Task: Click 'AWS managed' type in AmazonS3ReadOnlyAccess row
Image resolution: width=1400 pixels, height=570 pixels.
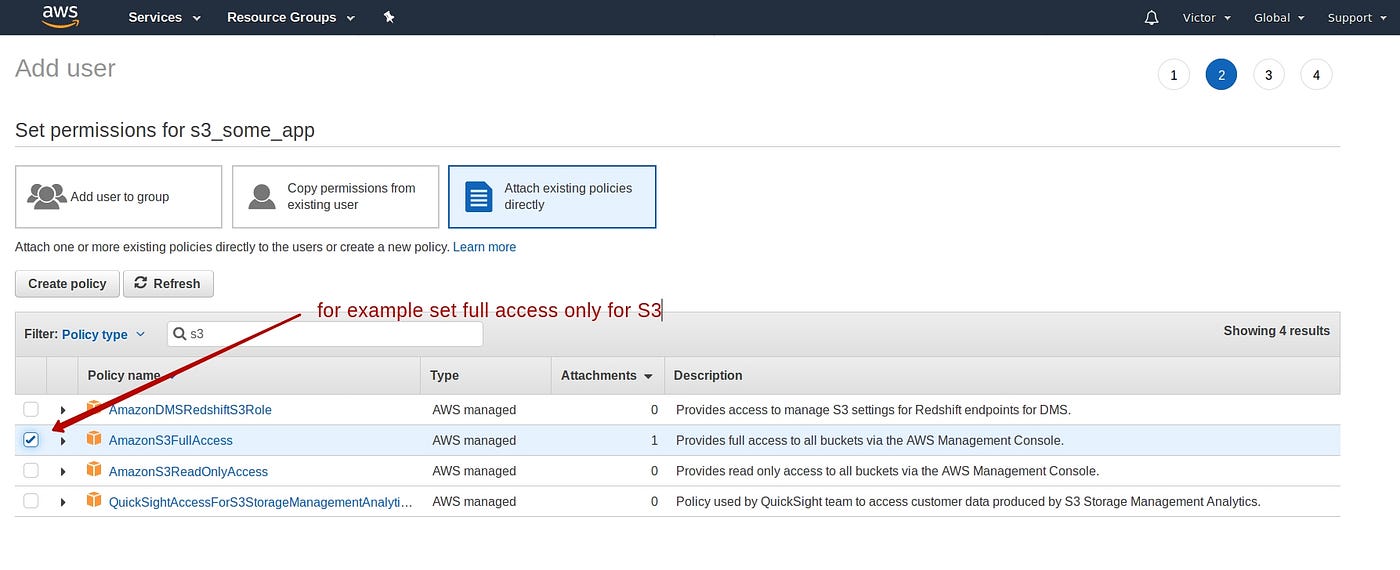Action: (474, 471)
